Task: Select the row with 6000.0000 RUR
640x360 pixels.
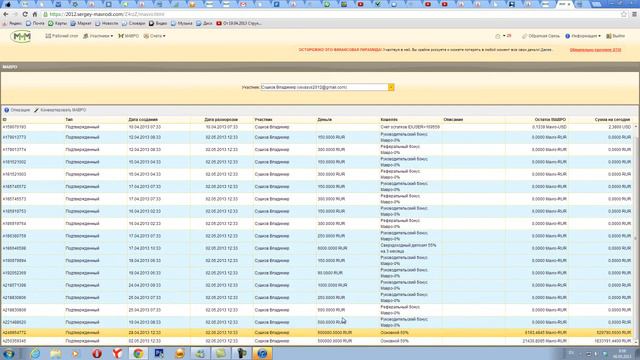Action: [x=318, y=248]
